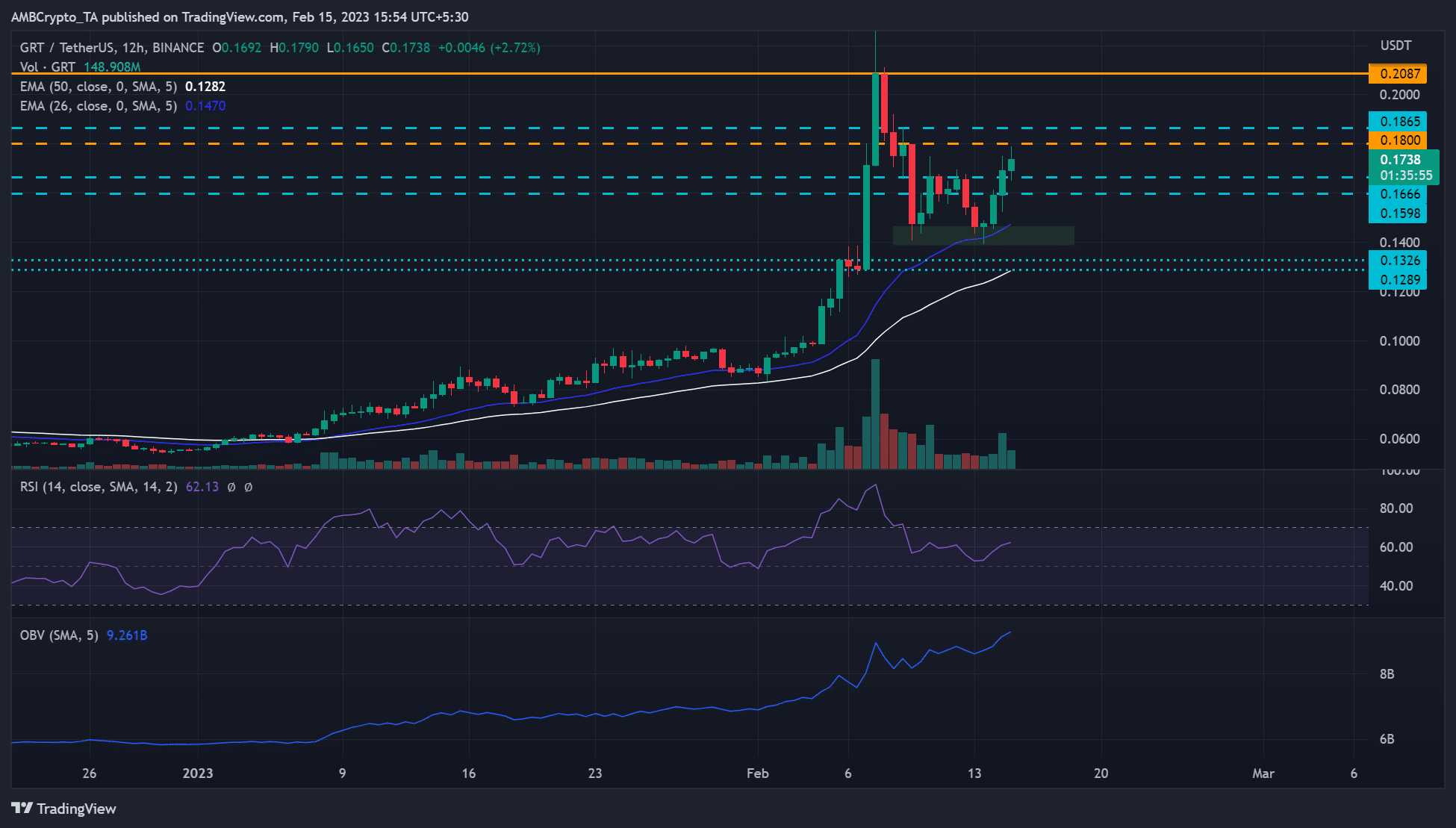Select the EMA 26 indicator legend
Viewport: 1456px width, 828px height.
[x=122, y=106]
